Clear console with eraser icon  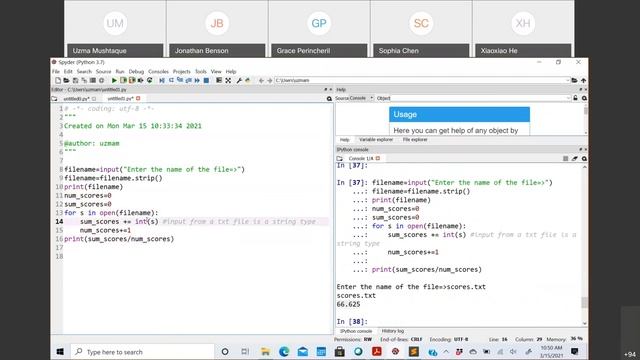click(x=575, y=158)
